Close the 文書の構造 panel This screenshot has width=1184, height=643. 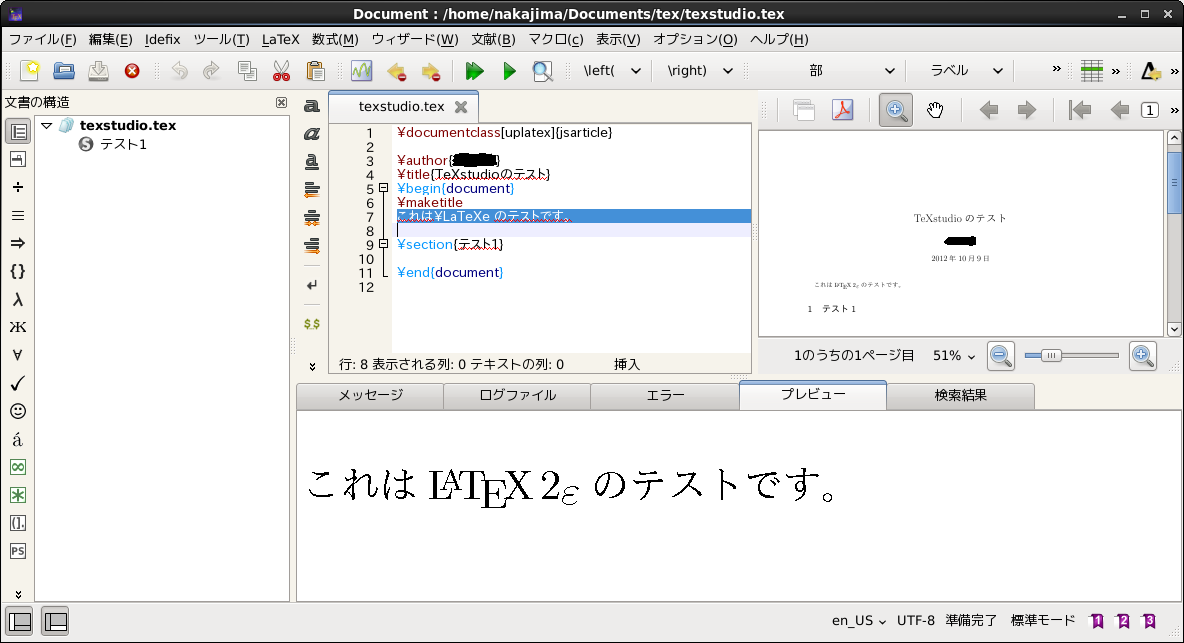click(x=281, y=103)
